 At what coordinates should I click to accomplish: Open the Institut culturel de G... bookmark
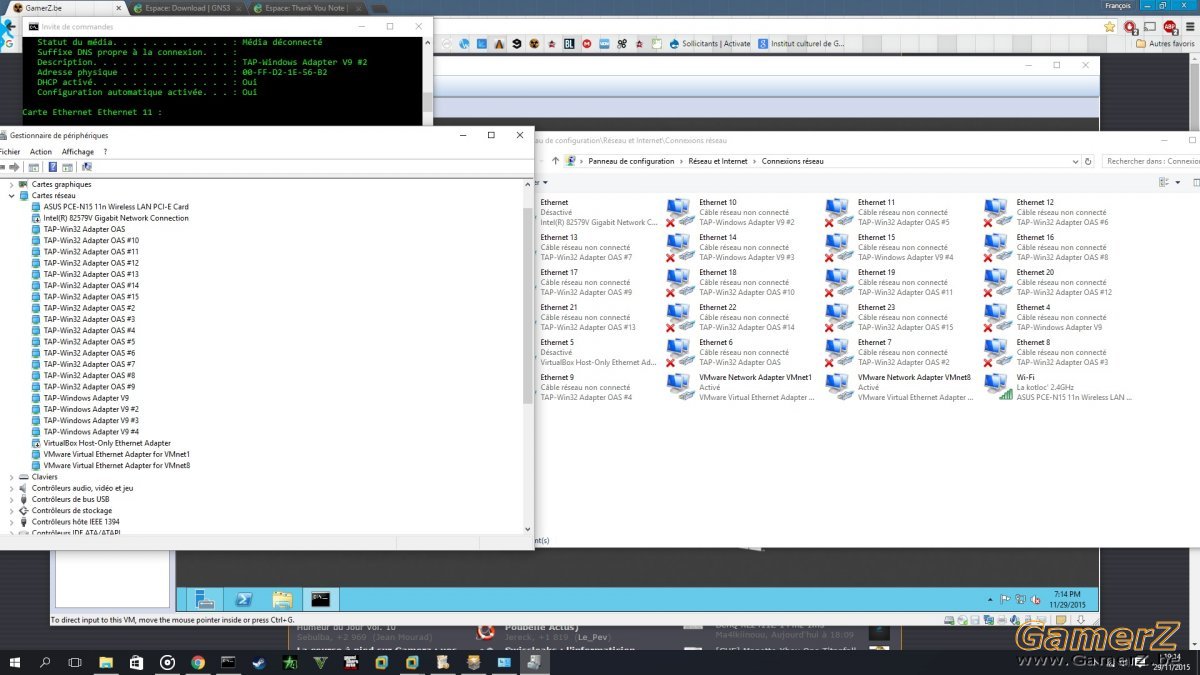coord(802,44)
